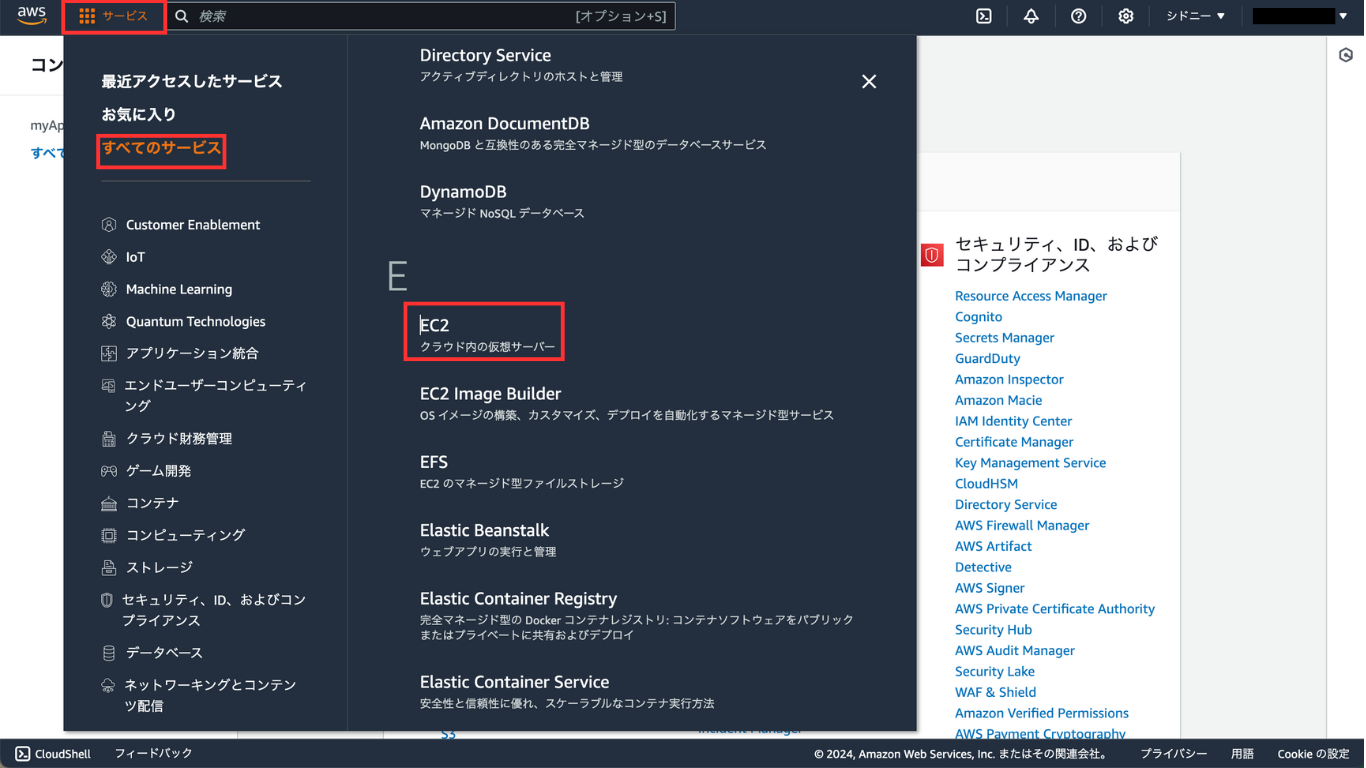The width and height of the screenshot is (1366, 768).
Task: Open the Key Management Service link
Action: tap(1030, 463)
